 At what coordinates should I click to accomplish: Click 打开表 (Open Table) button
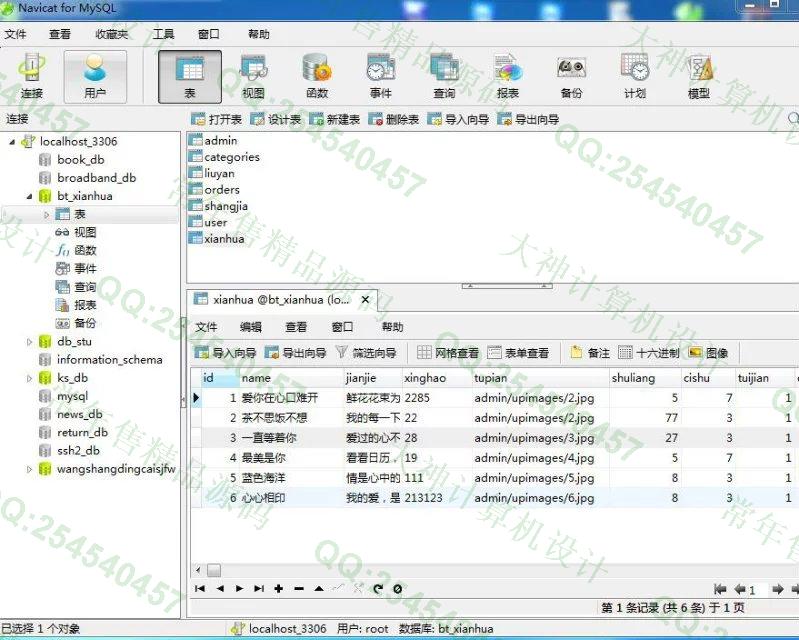click(217, 119)
